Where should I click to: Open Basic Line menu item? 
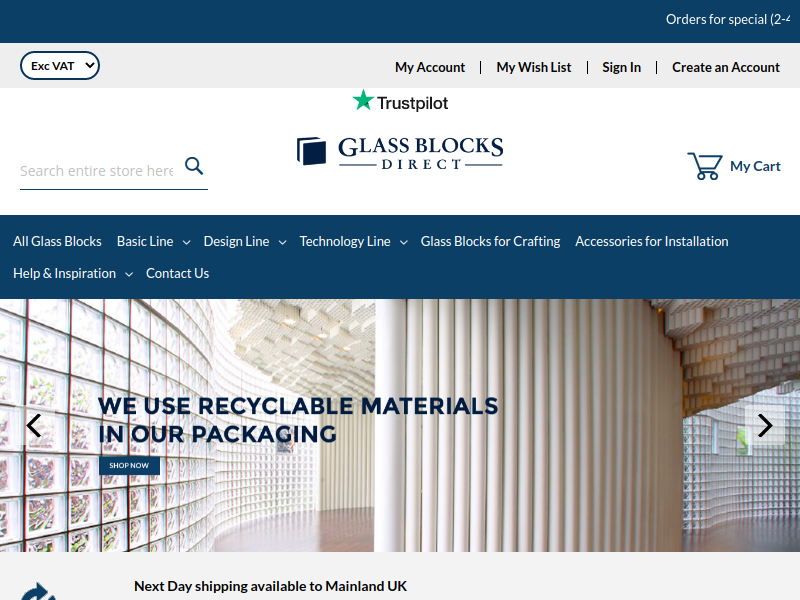click(x=145, y=241)
